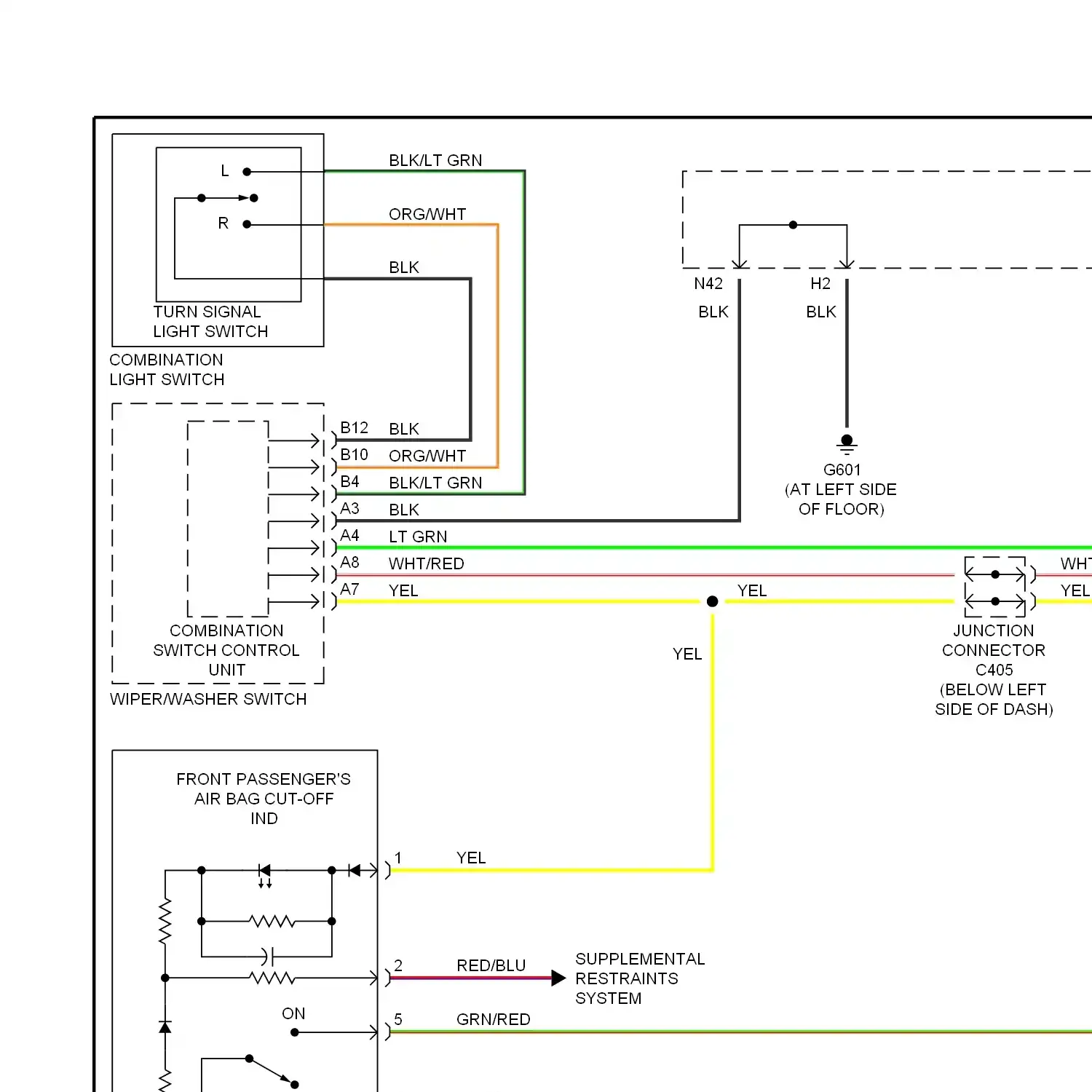The height and width of the screenshot is (1092, 1092).
Task: Select the Combination Switch Control Unit label
Action: [226, 650]
